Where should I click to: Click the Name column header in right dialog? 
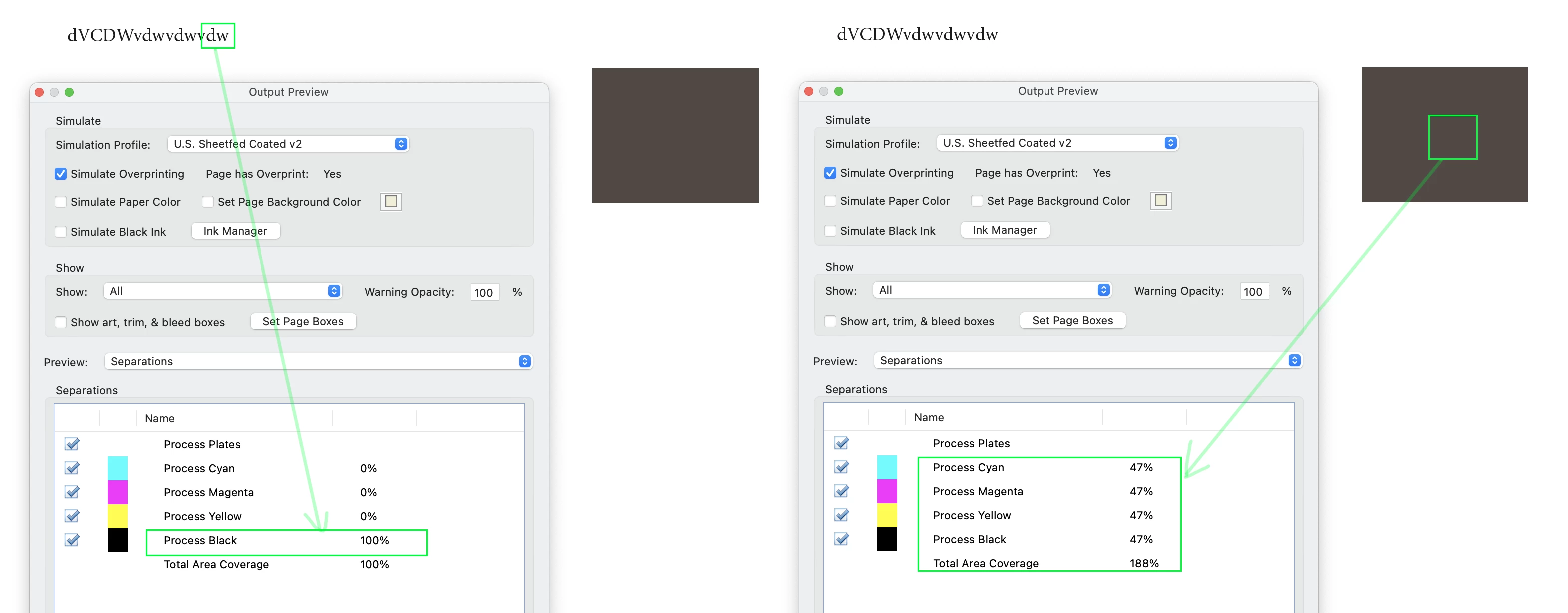point(929,417)
